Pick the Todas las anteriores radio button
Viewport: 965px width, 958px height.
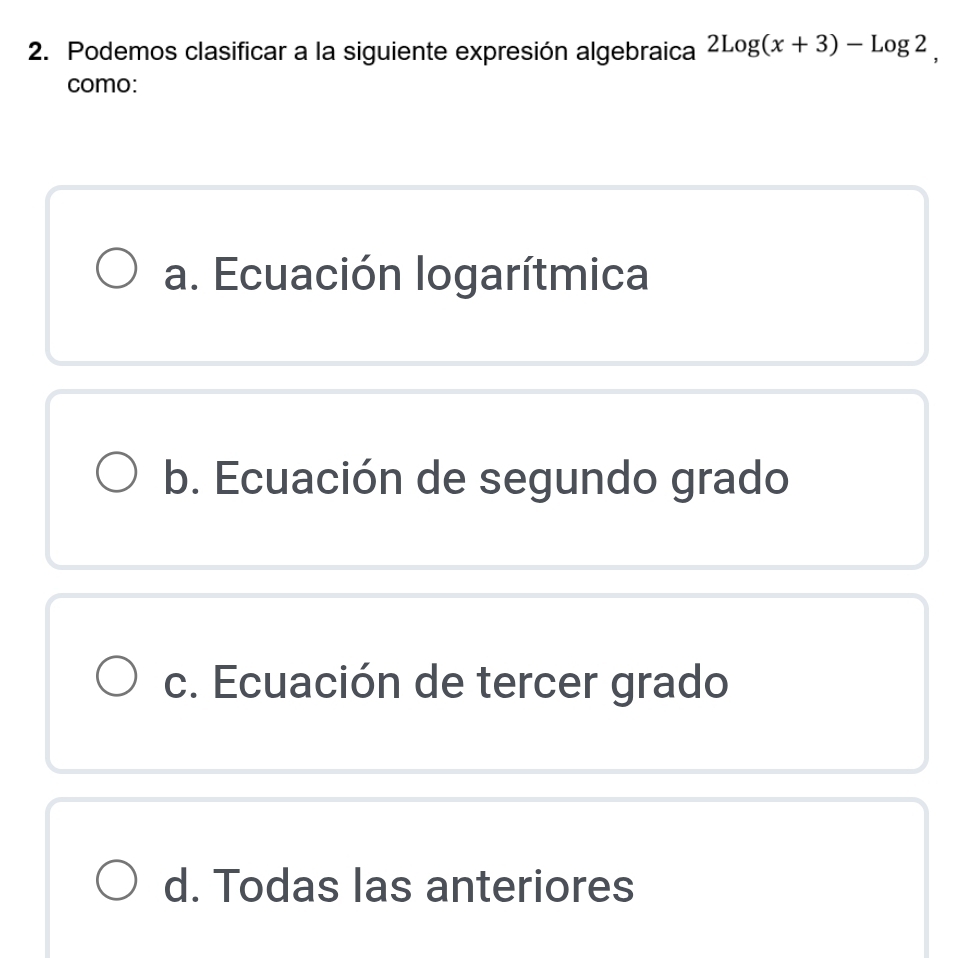pyautogui.click(x=117, y=883)
